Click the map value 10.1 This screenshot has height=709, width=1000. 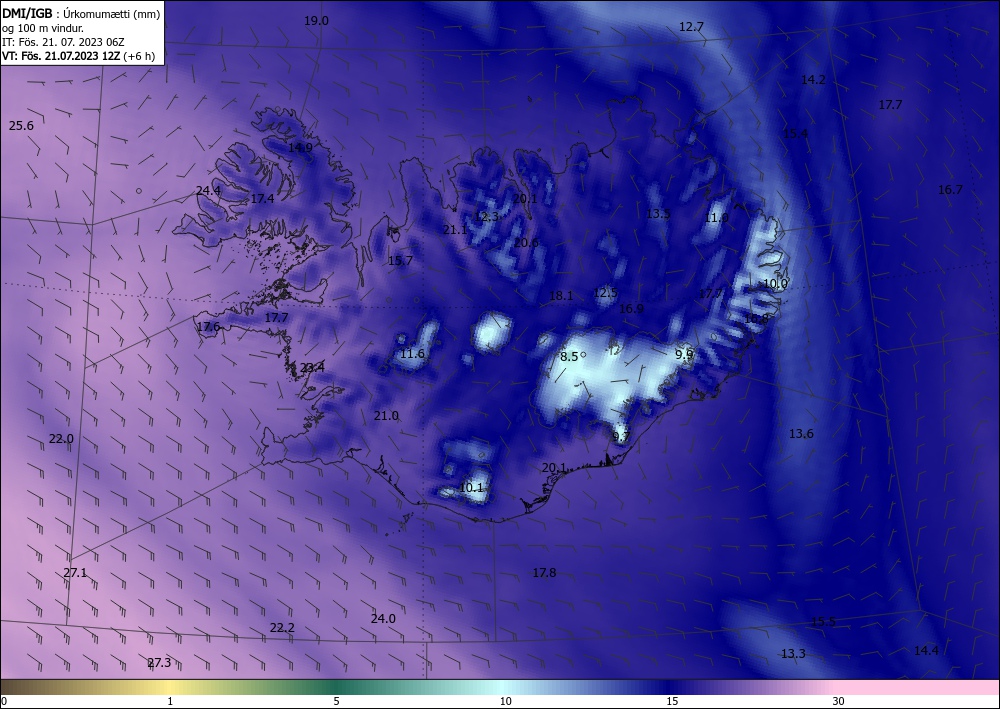tap(471, 488)
